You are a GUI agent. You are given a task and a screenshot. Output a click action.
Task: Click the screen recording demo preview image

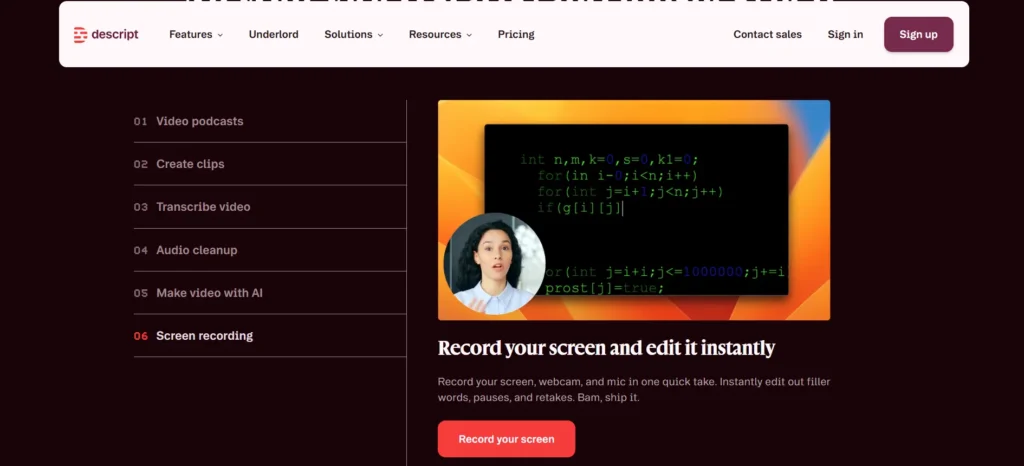pyautogui.click(x=633, y=210)
